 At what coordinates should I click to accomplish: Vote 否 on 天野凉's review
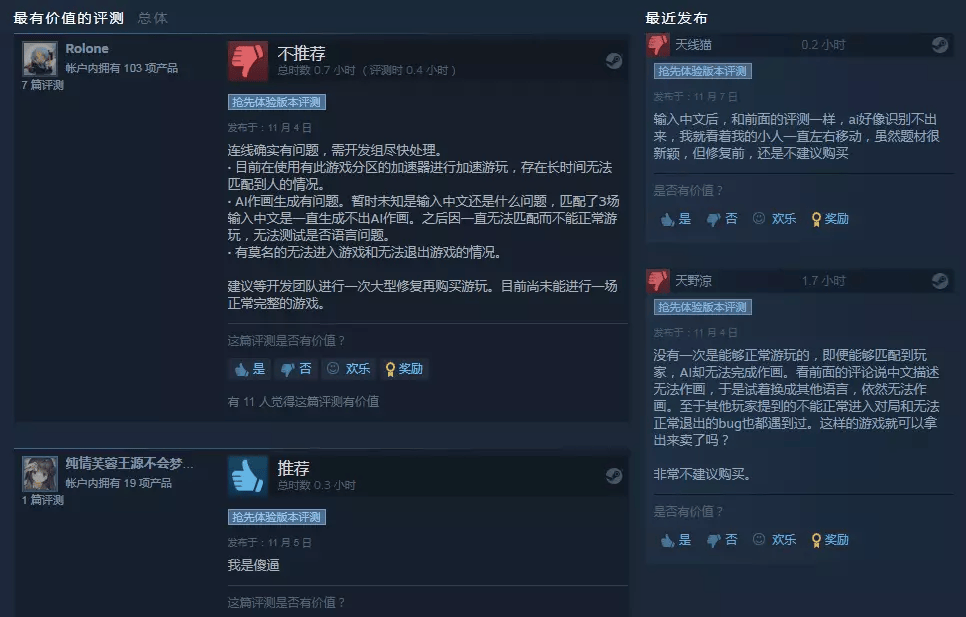pos(722,540)
